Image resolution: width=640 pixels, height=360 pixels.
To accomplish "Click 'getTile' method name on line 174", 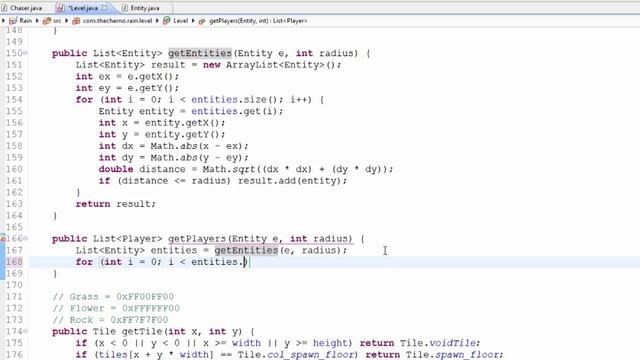I will pyautogui.click(x=142, y=331).
